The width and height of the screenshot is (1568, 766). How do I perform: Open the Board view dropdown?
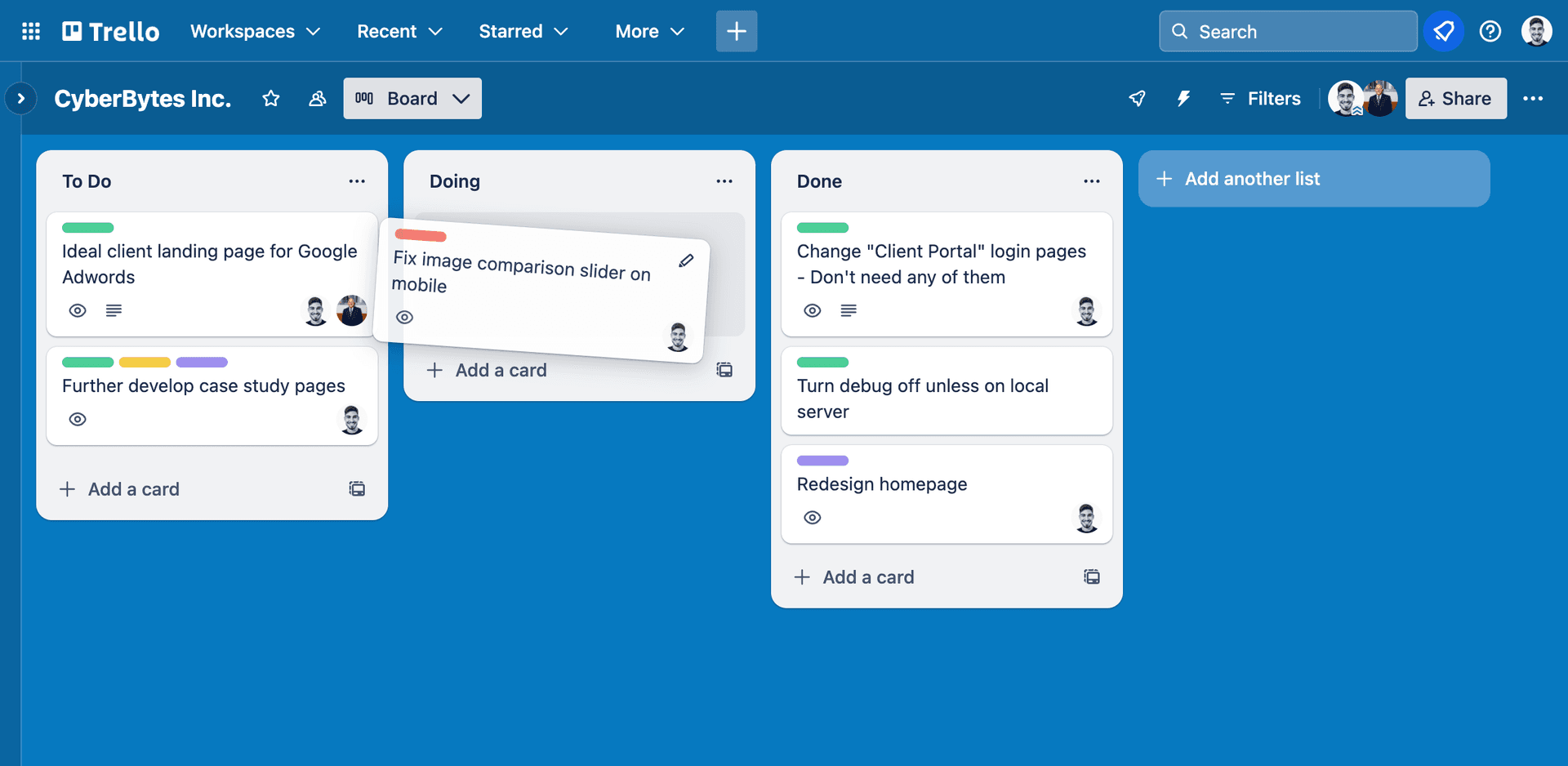[412, 99]
